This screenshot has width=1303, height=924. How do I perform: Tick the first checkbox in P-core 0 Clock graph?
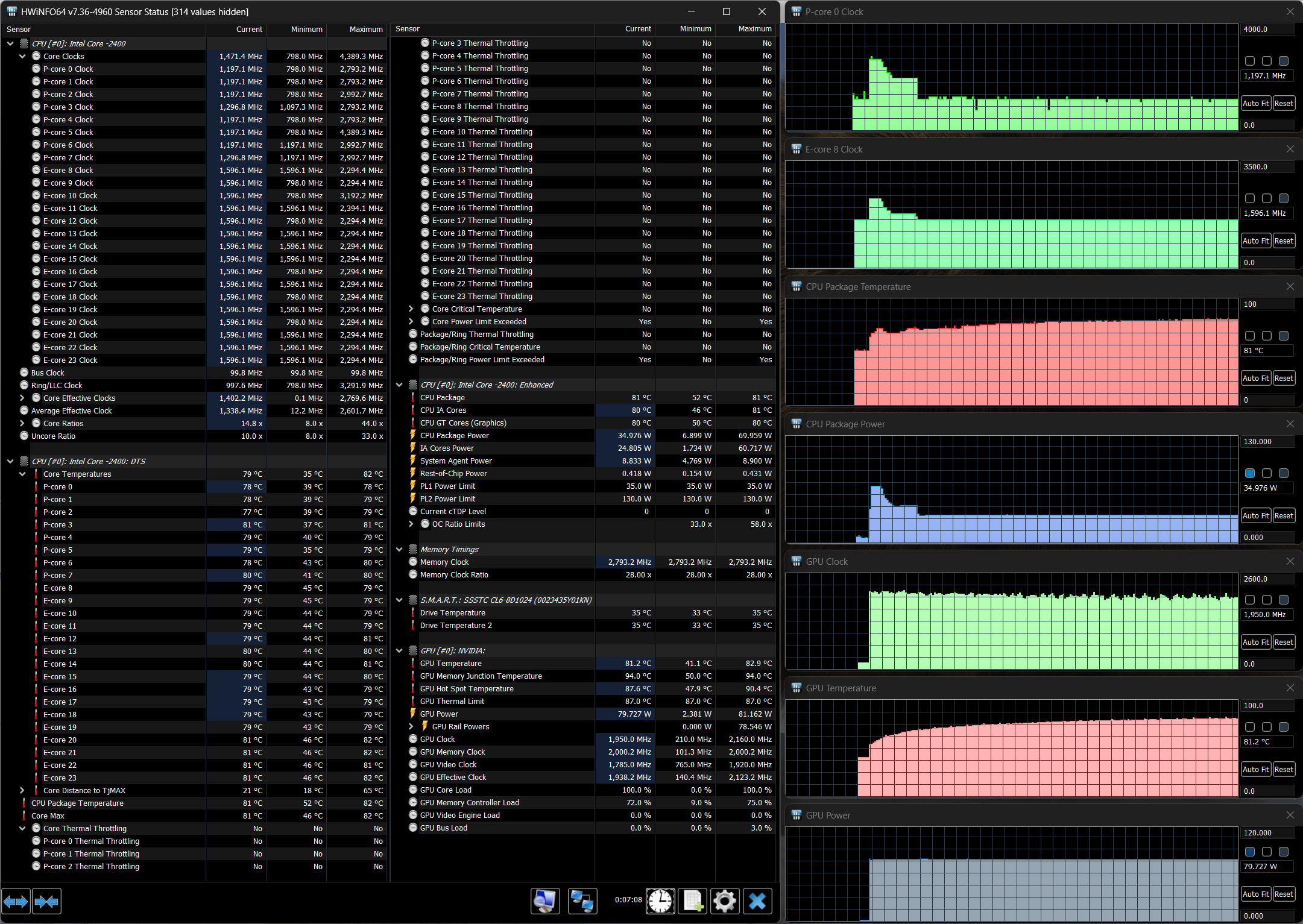pos(1250,61)
